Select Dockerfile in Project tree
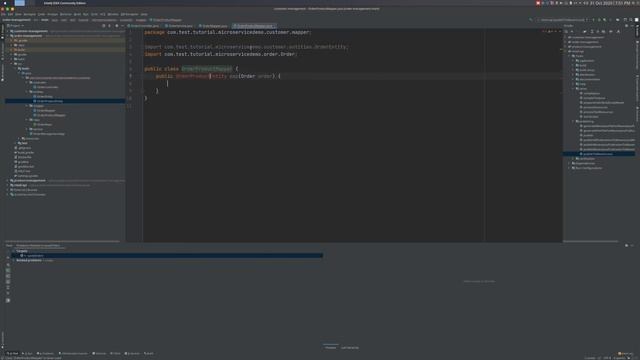The image size is (640, 360). (24, 157)
